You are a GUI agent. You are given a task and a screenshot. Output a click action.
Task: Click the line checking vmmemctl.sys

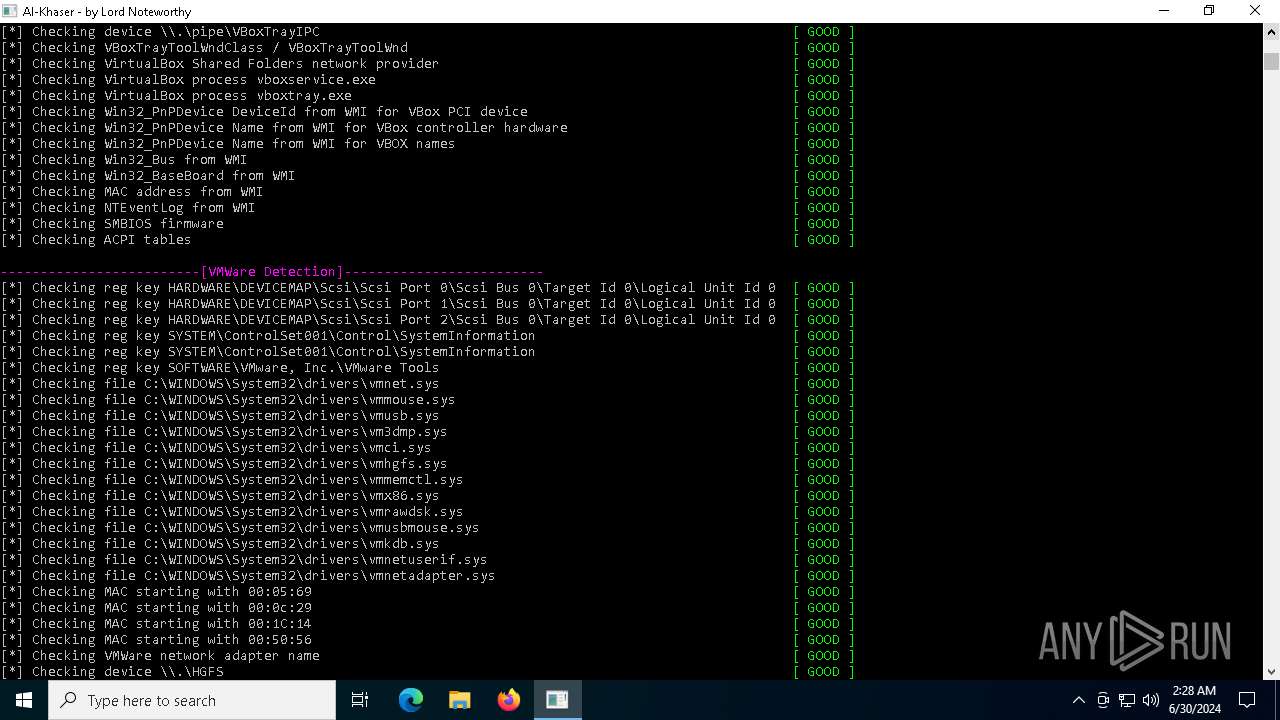click(x=232, y=480)
